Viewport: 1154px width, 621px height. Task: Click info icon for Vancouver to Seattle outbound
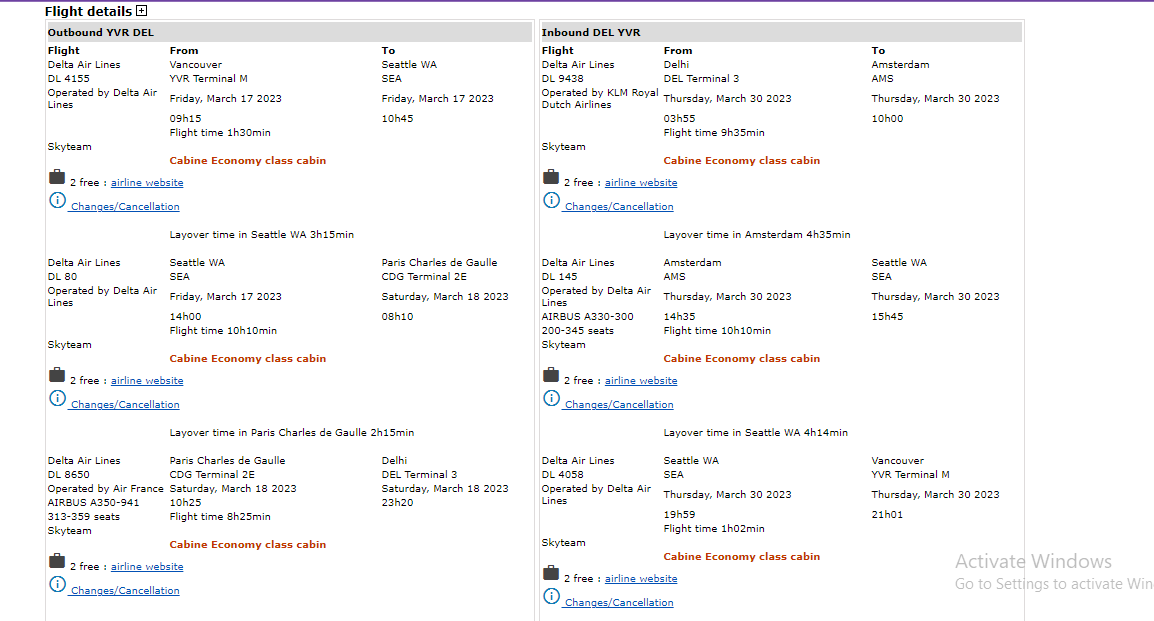point(57,200)
